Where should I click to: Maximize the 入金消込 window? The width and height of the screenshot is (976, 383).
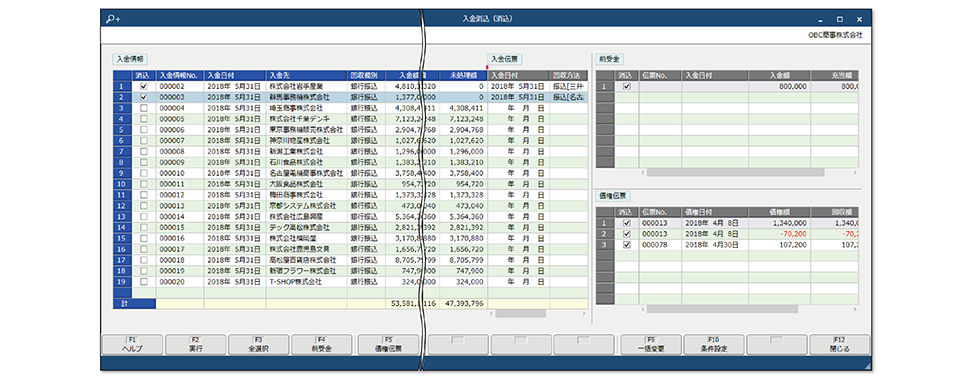pos(840,19)
